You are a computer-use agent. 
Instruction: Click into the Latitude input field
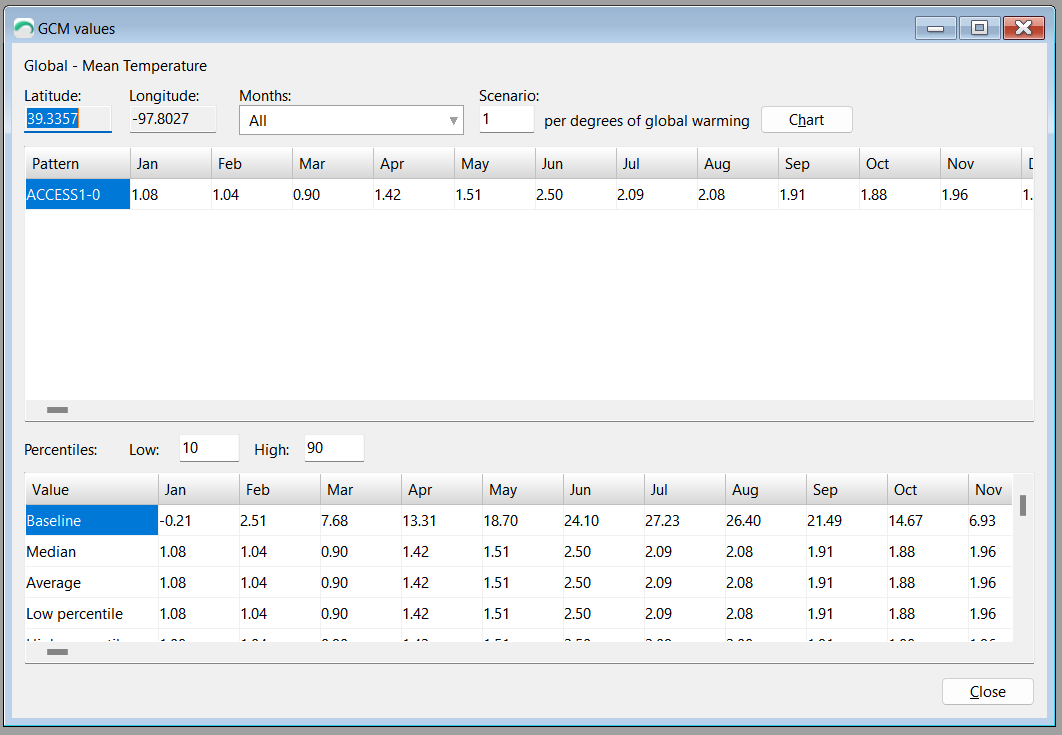pyautogui.click(x=68, y=119)
